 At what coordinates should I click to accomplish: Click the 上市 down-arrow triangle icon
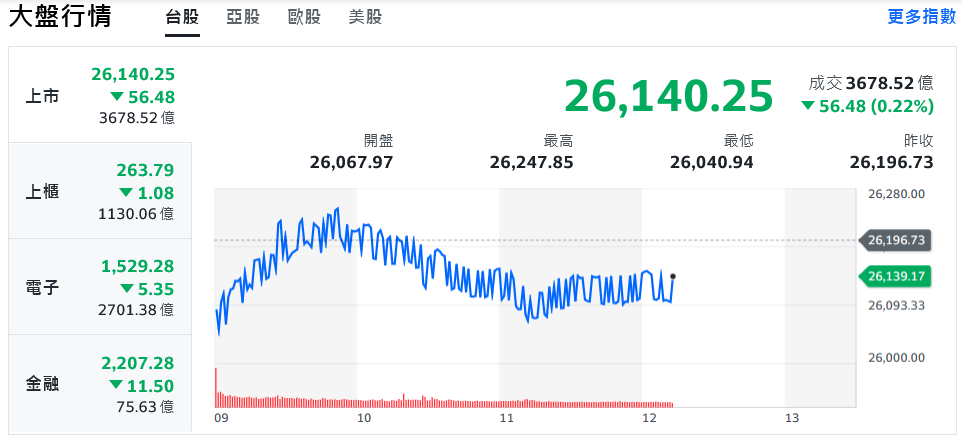[x=117, y=97]
